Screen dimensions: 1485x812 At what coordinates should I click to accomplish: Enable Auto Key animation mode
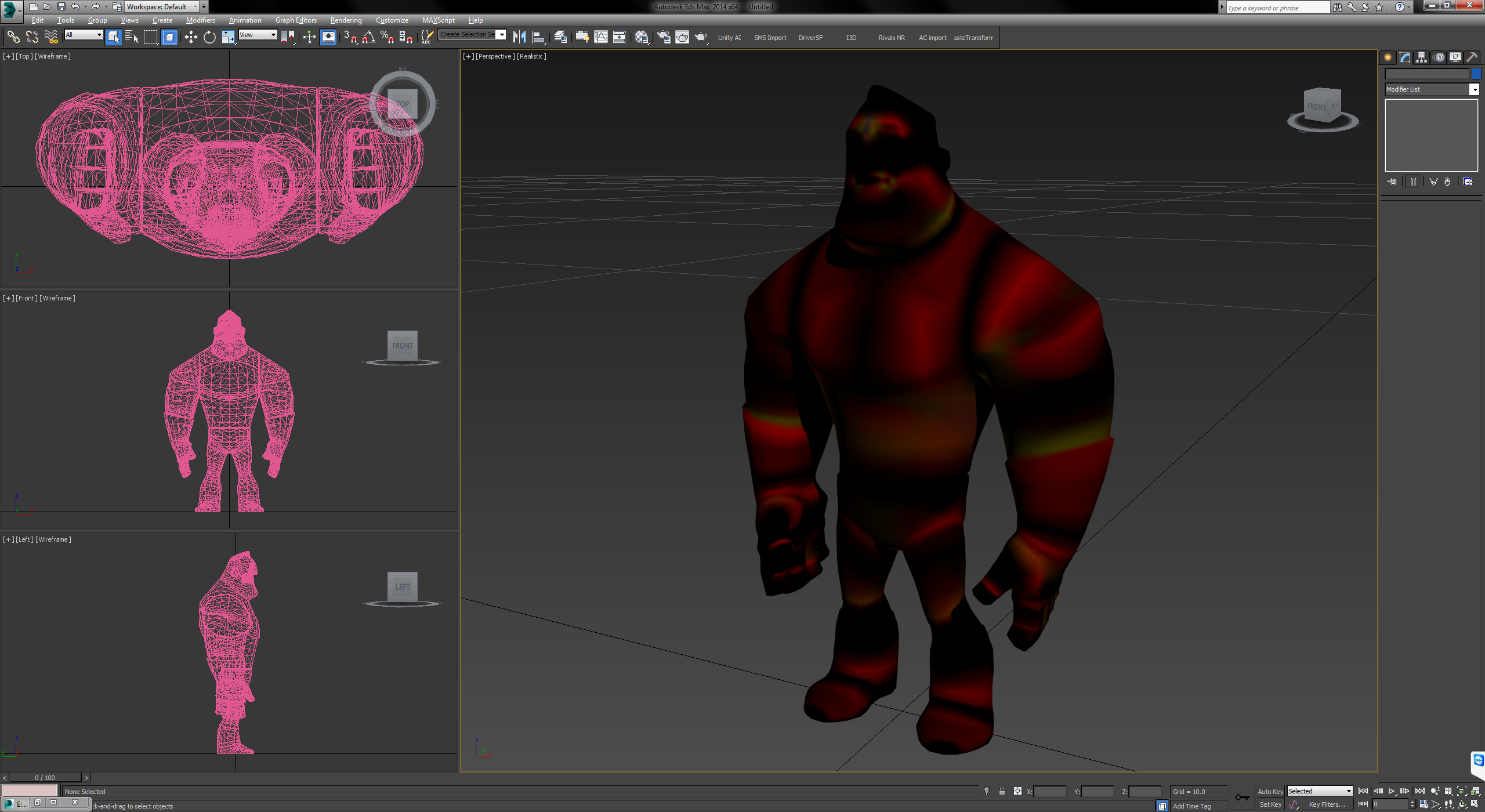1270,791
